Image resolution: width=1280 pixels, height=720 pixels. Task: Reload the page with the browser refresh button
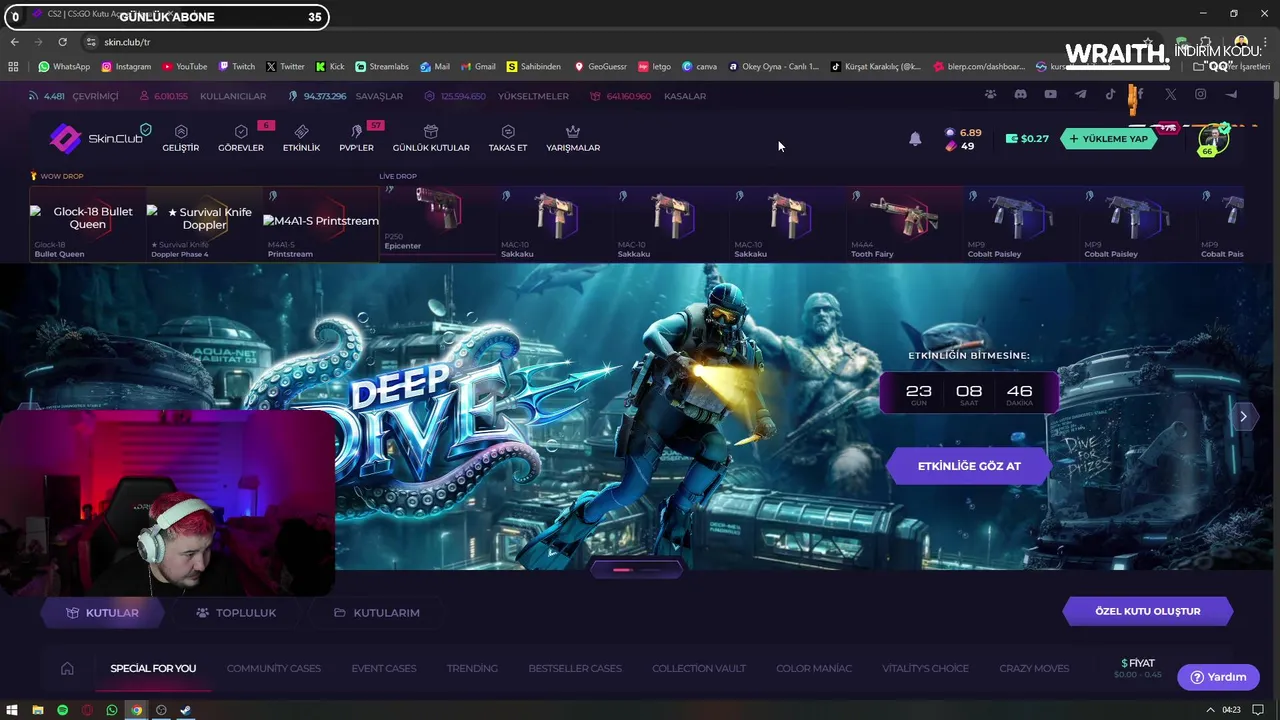click(62, 42)
